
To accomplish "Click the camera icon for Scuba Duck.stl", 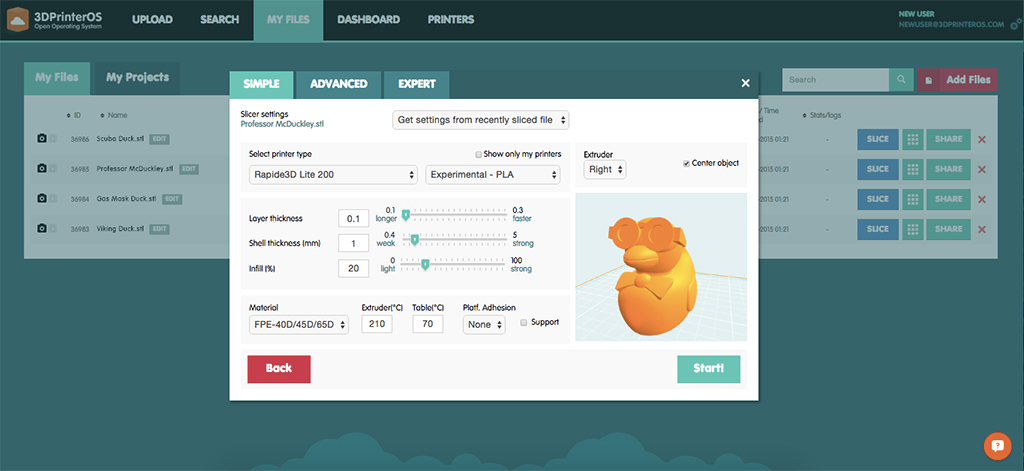I will (x=42, y=139).
